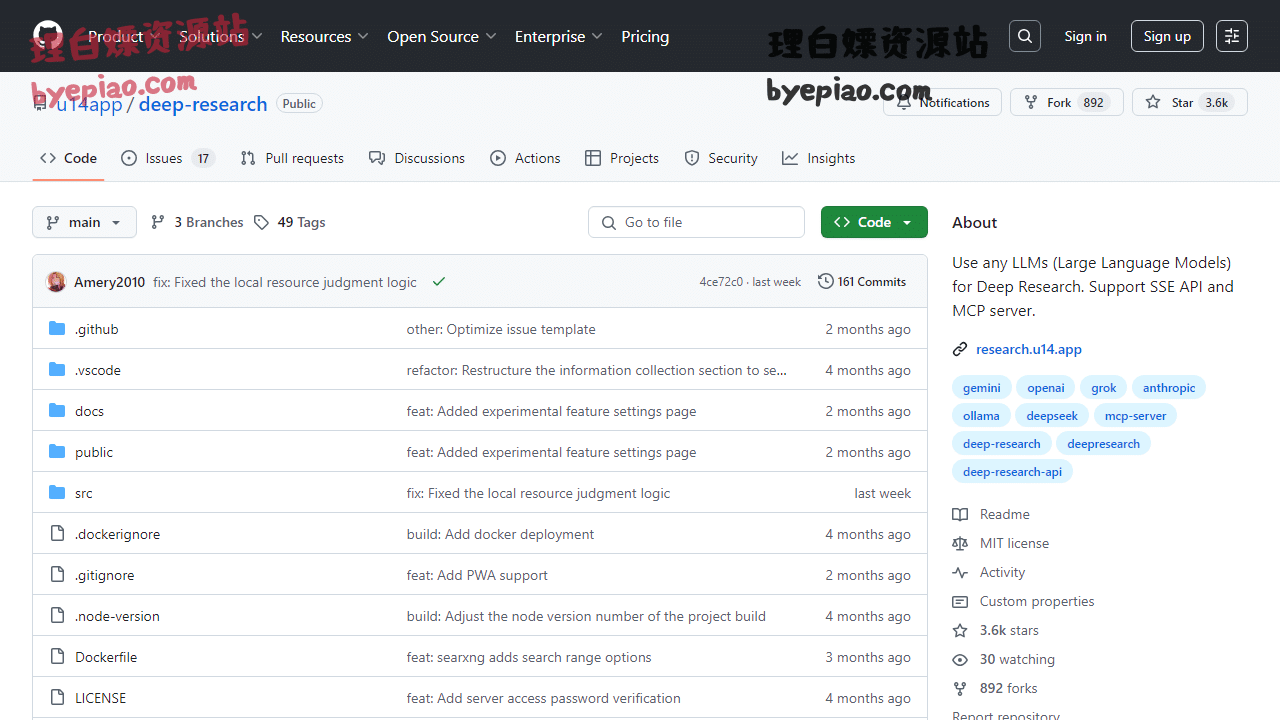Click the branch icon beside 3 Branches
The height and width of the screenshot is (720, 1280).
(158, 222)
